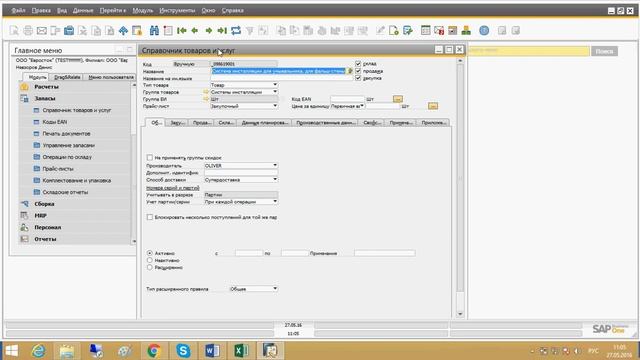Switch to 'Данные планирова...' tab
Image resolution: width=640 pixels, height=360 pixels.
264,122
